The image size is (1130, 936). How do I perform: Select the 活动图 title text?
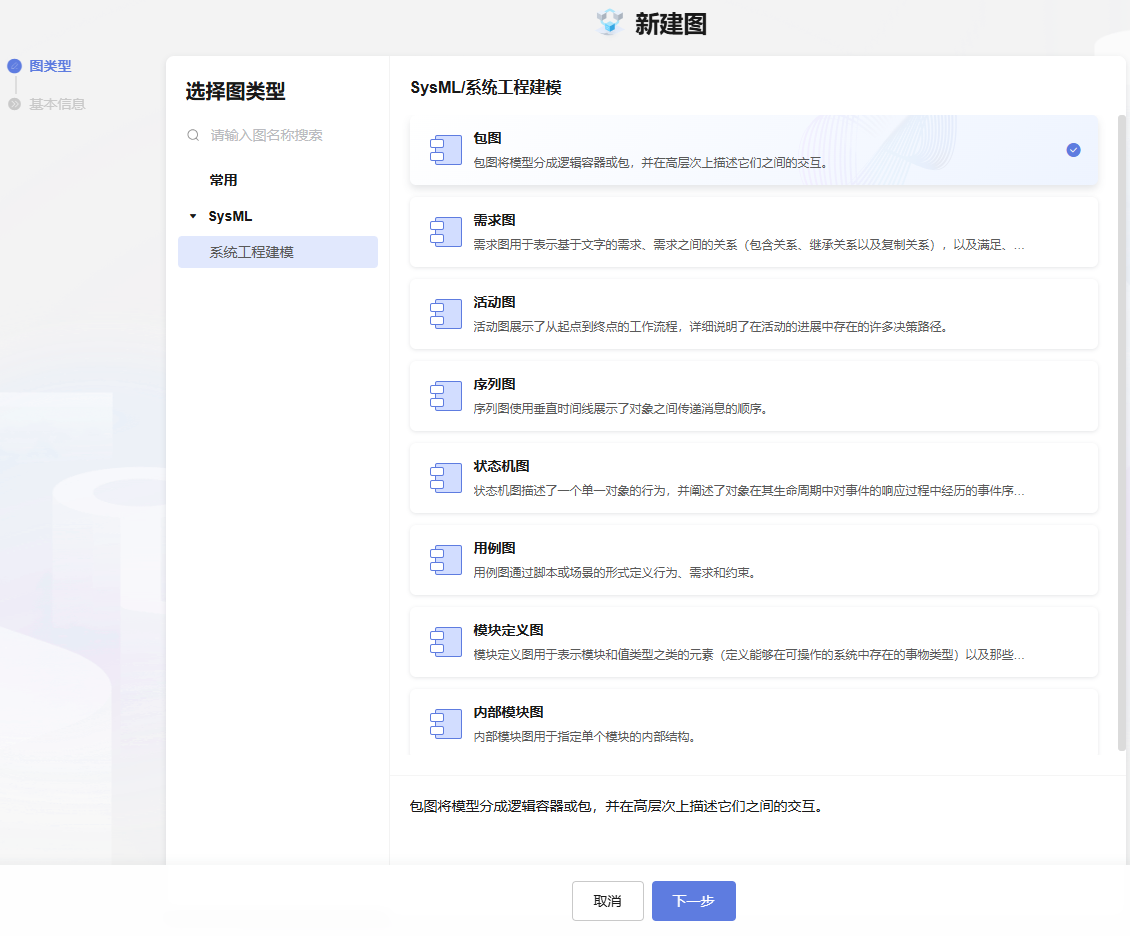[x=494, y=303]
